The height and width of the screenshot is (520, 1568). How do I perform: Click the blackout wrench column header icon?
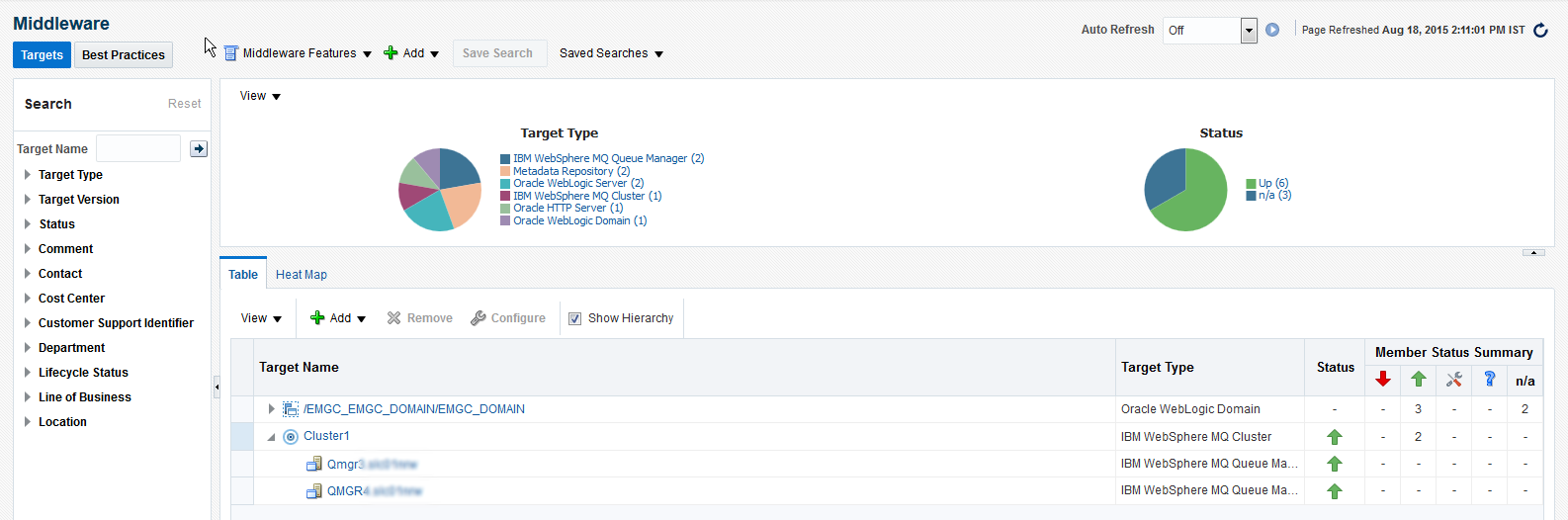(x=1454, y=380)
